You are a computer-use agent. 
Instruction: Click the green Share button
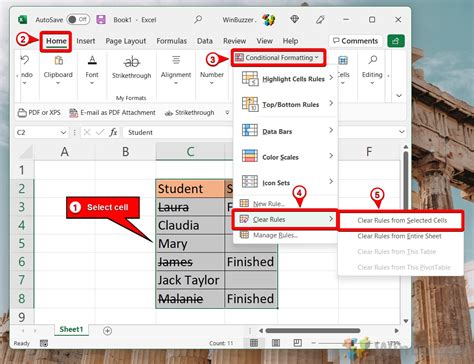click(396, 41)
